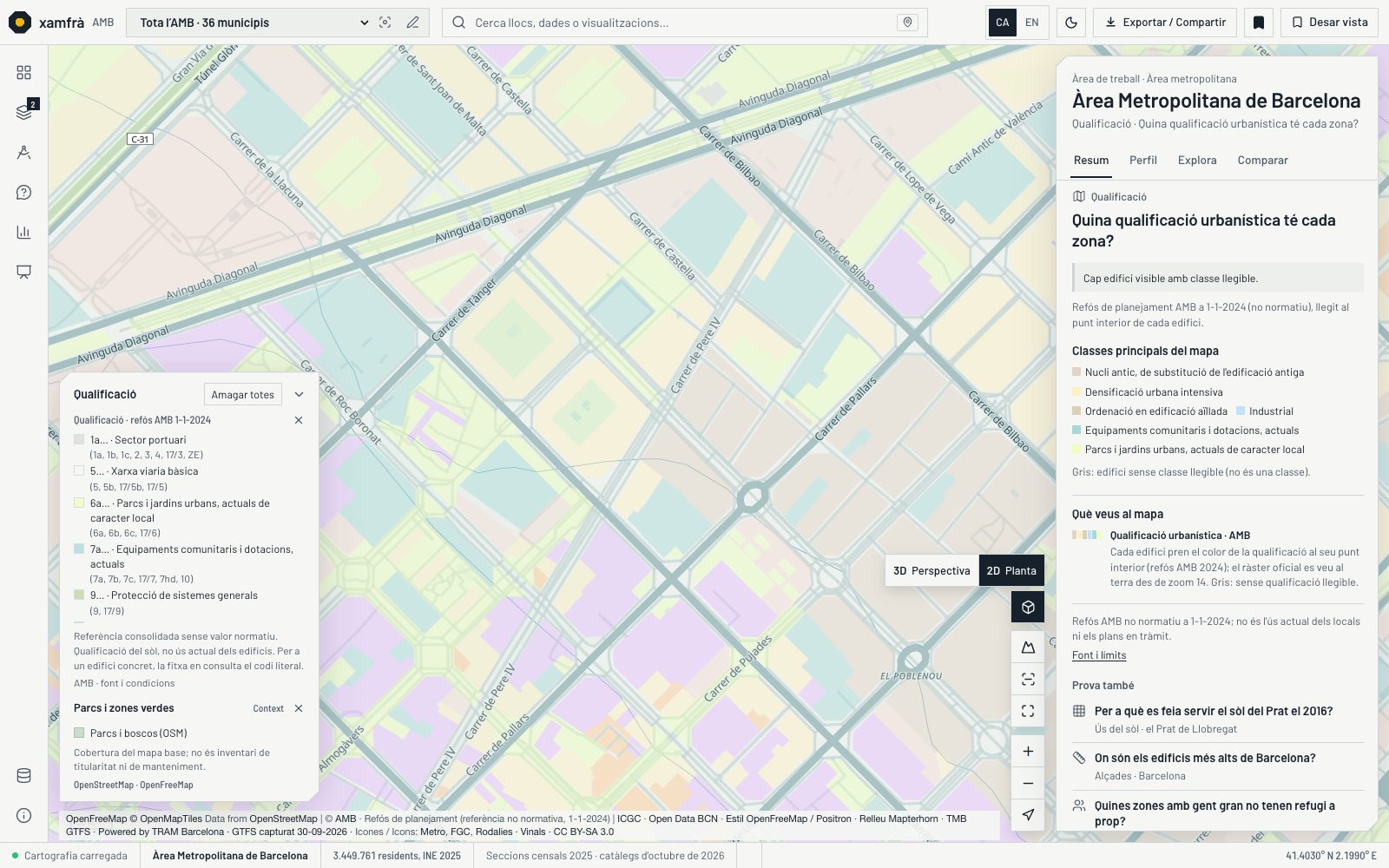1389x868 pixels.
Task: Click the Desar vista button
Action: coord(1329,23)
